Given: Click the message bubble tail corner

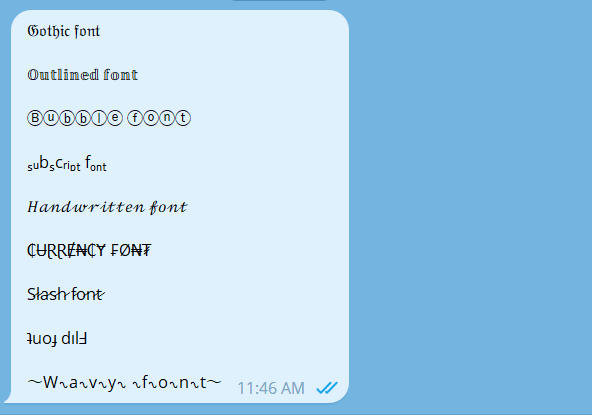Looking at the screenshot, I should pyautogui.click(x=8, y=398).
